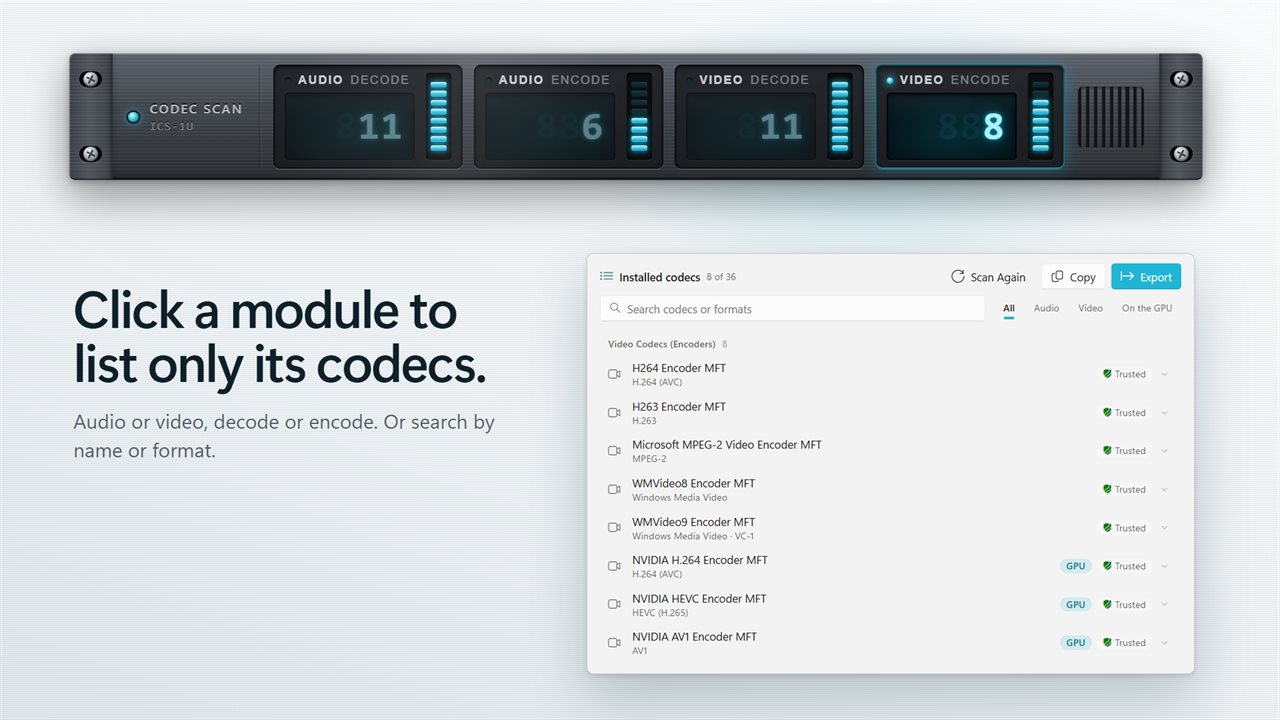The width and height of the screenshot is (1280, 720).
Task: Expand the NVIDIA AV1 Encoder MFT chevron
Action: (1164, 643)
